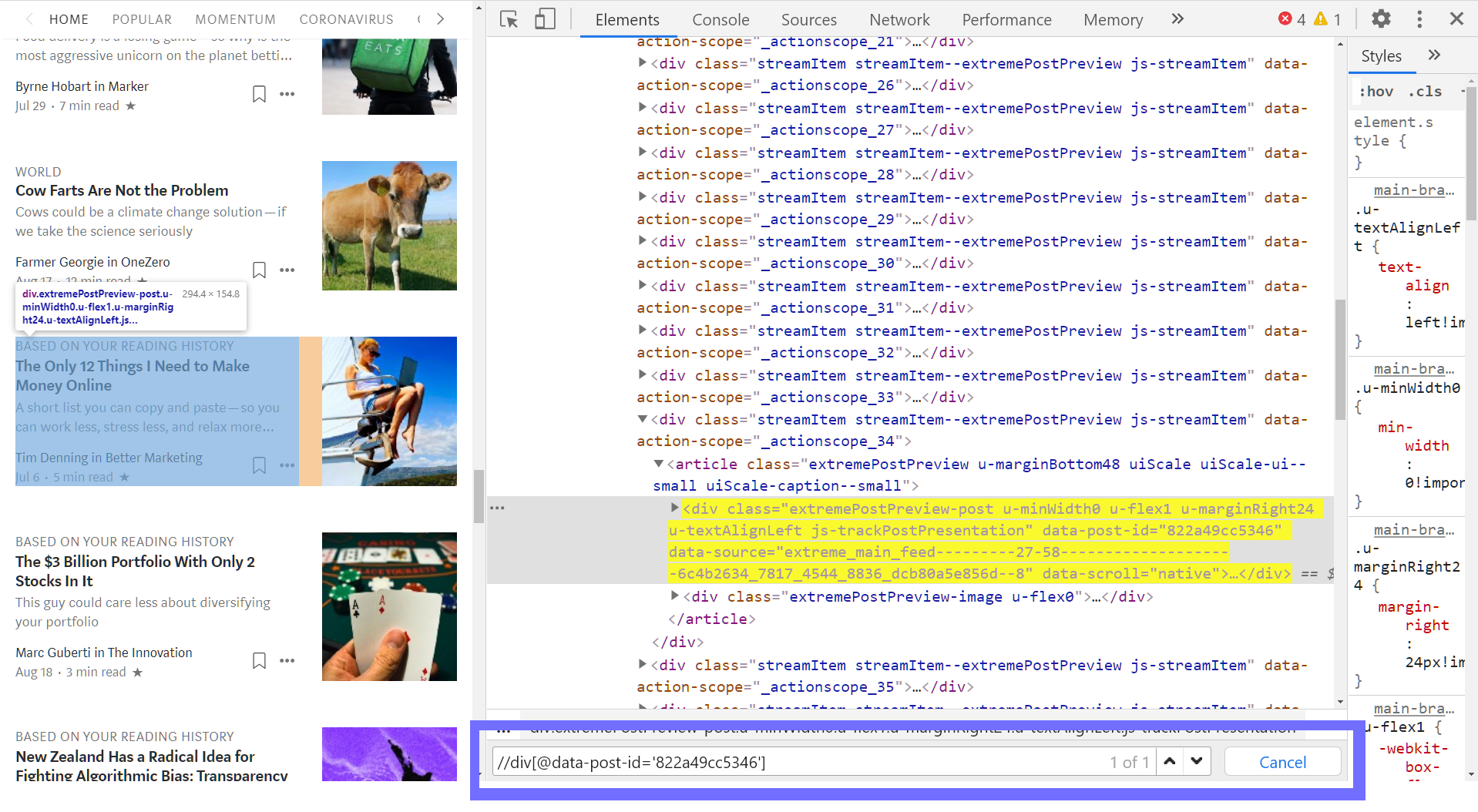The height and width of the screenshot is (812, 1478).
Task: Toggle :hov element state panel
Action: (x=1376, y=92)
